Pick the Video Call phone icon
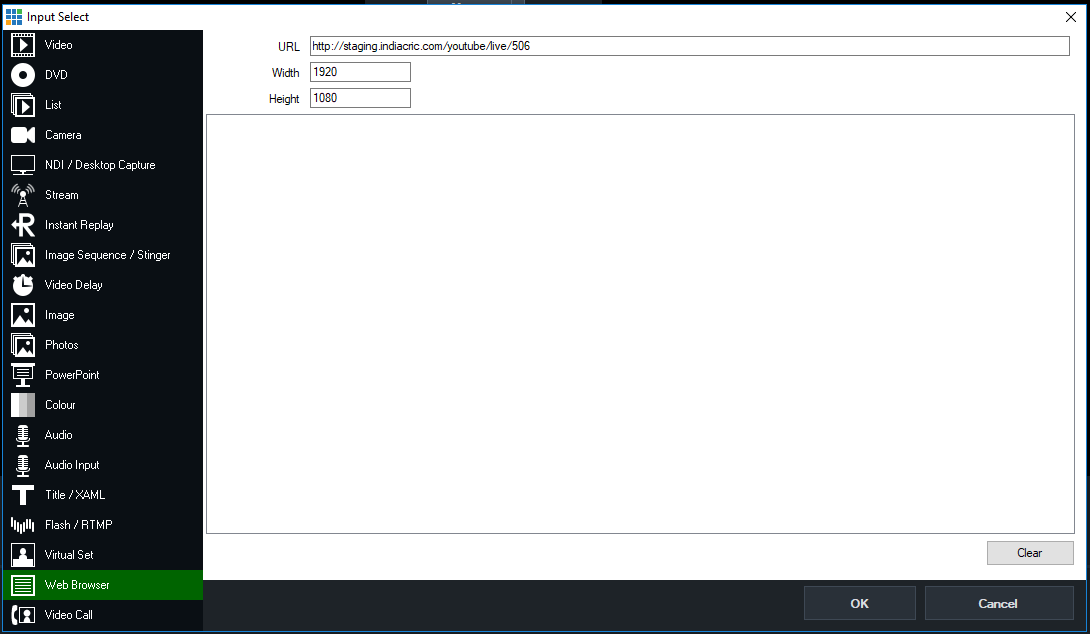Image resolution: width=1090 pixels, height=634 pixels. (x=23, y=615)
